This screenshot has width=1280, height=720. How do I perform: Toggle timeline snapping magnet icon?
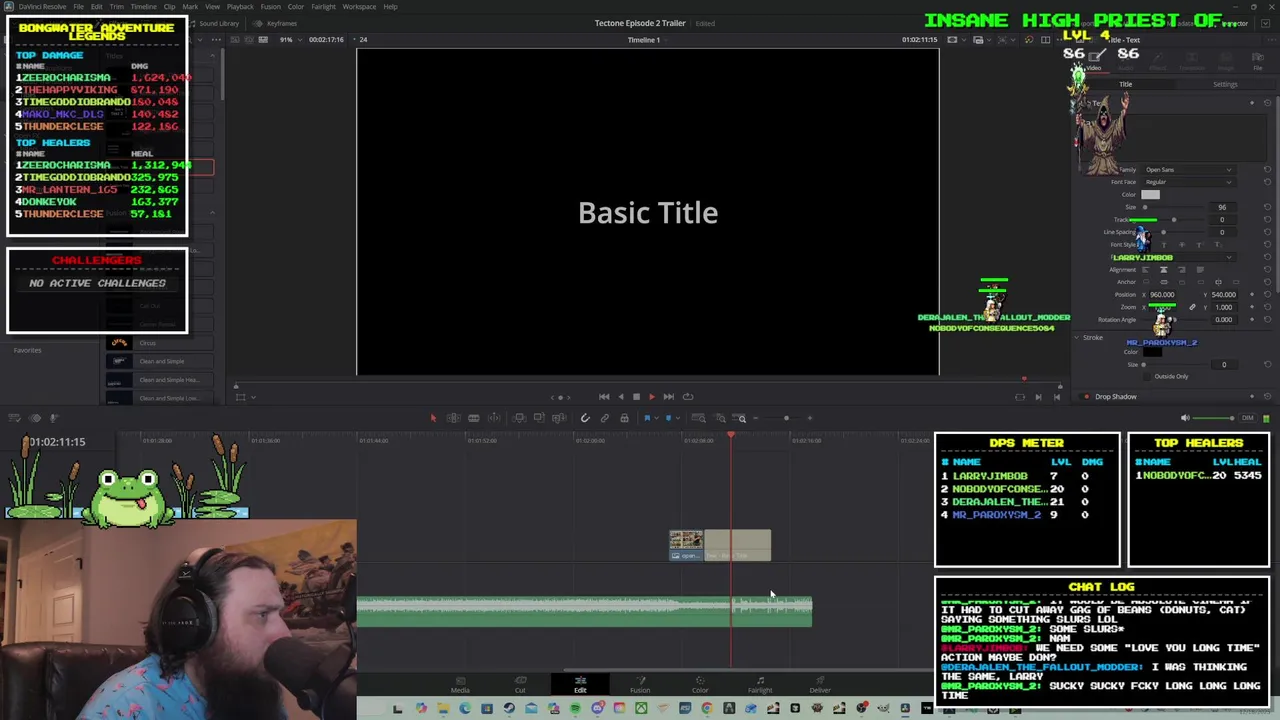[x=585, y=418]
